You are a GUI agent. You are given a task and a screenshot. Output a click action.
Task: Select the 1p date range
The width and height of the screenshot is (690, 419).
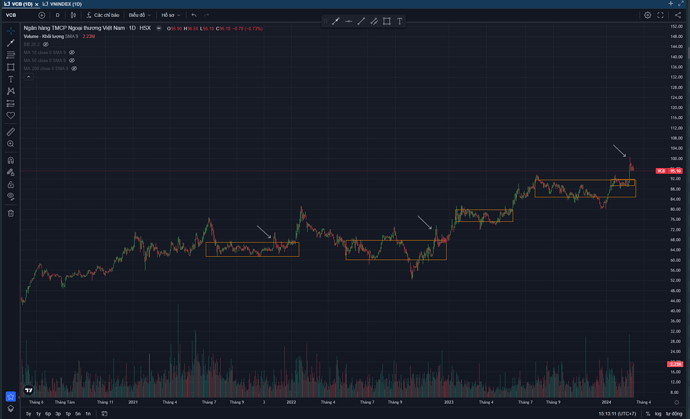tap(68, 414)
